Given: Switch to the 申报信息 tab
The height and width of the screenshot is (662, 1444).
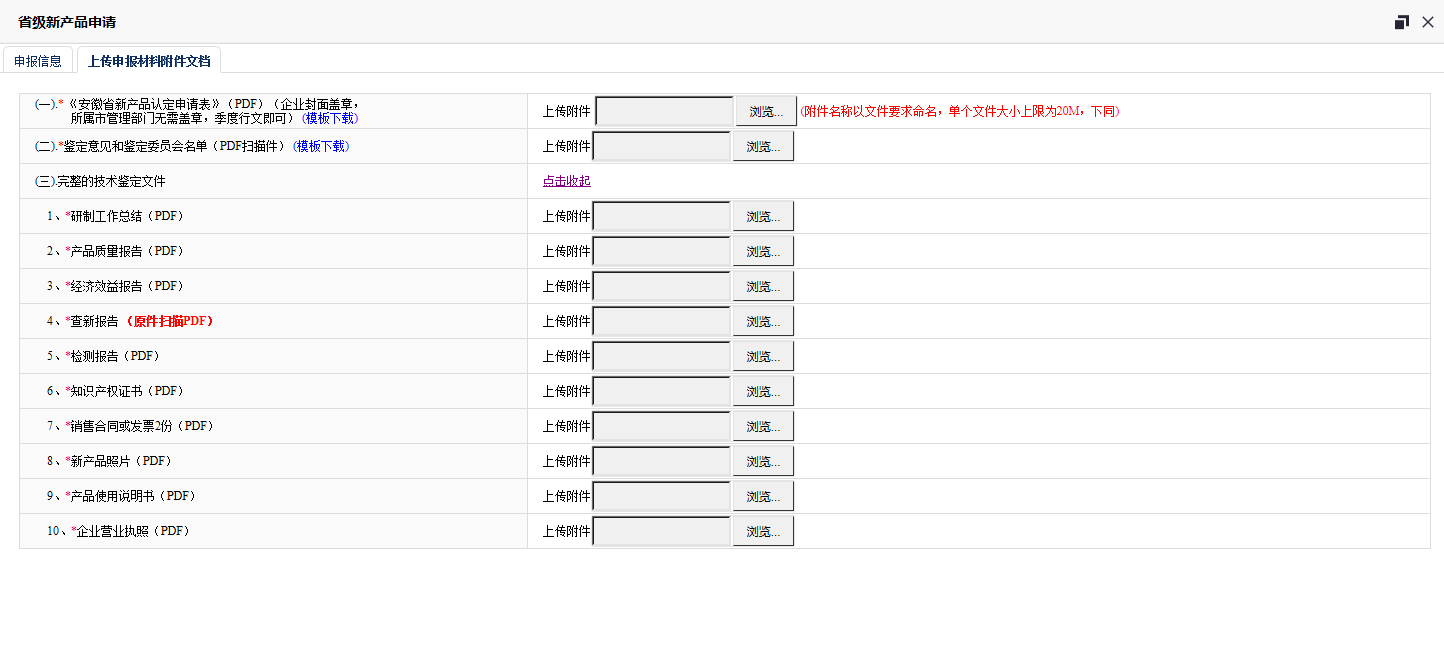Looking at the screenshot, I should [x=38, y=61].
